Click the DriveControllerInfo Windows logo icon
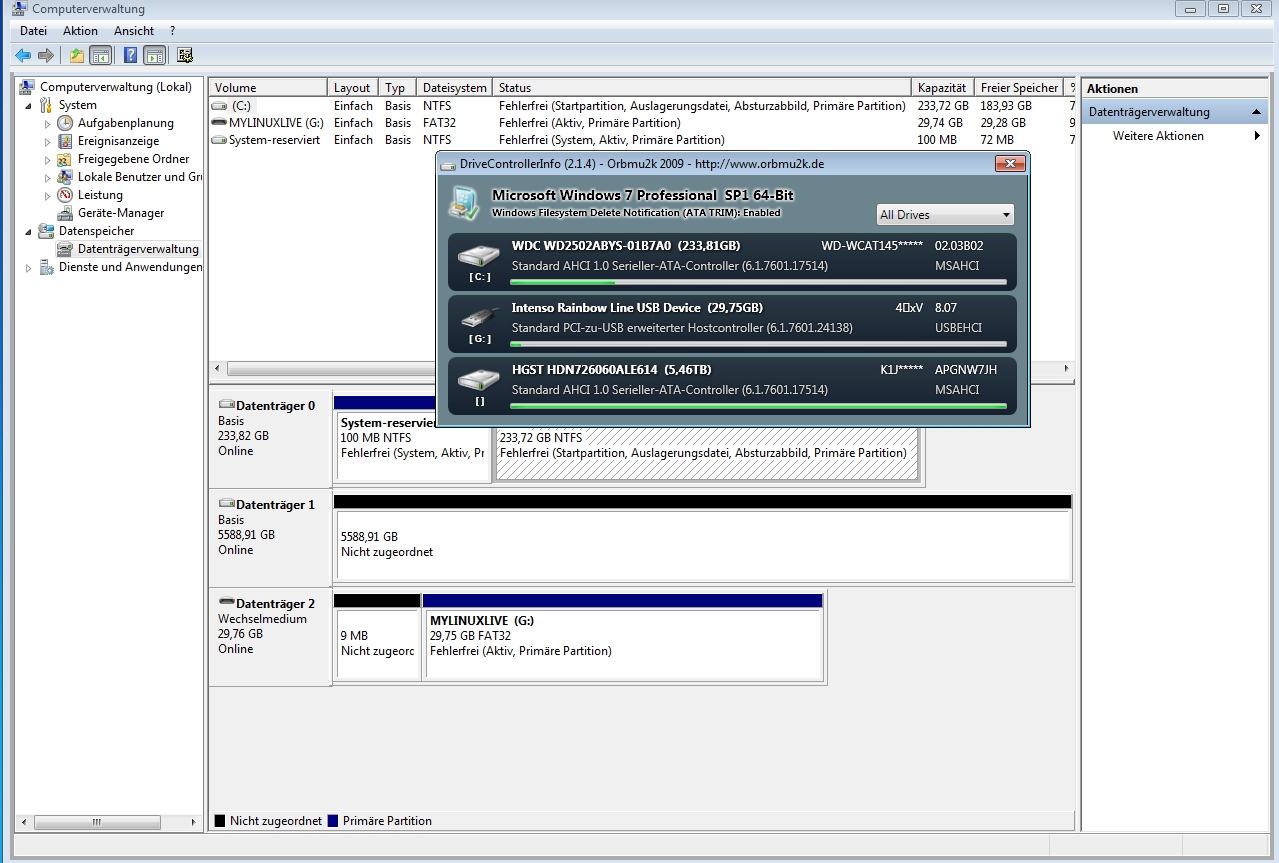Image resolution: width=1279 pixels, height=863 pixels. click(x=465, y=202)
